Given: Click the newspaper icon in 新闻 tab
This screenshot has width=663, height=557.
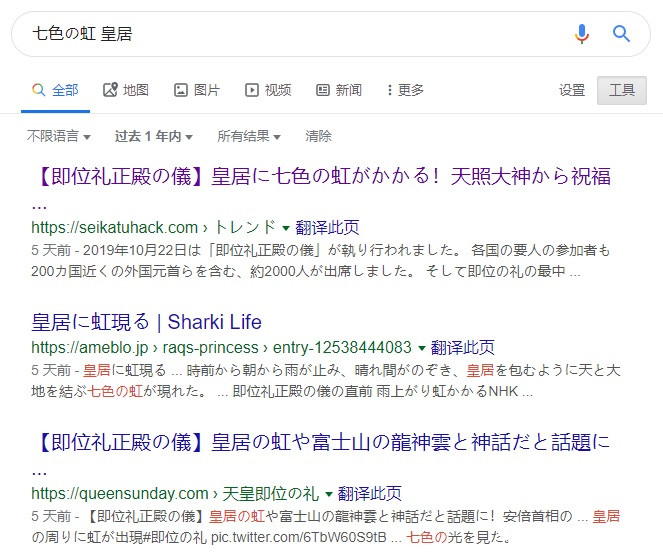Looking at the screenshot, I should 323,90.
